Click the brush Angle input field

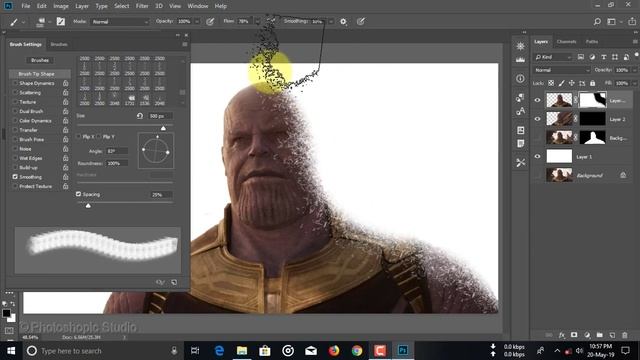coord(117,151)
